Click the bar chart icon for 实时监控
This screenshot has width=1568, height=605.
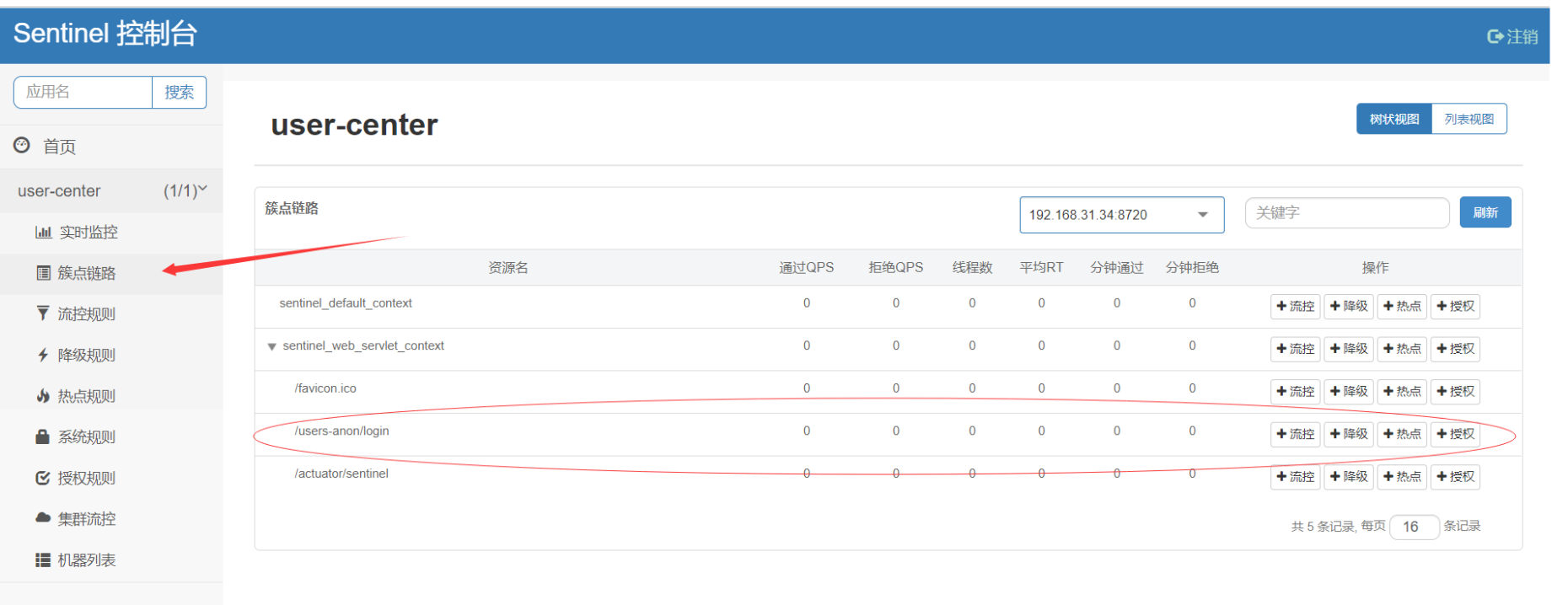[x=43, y=232]
